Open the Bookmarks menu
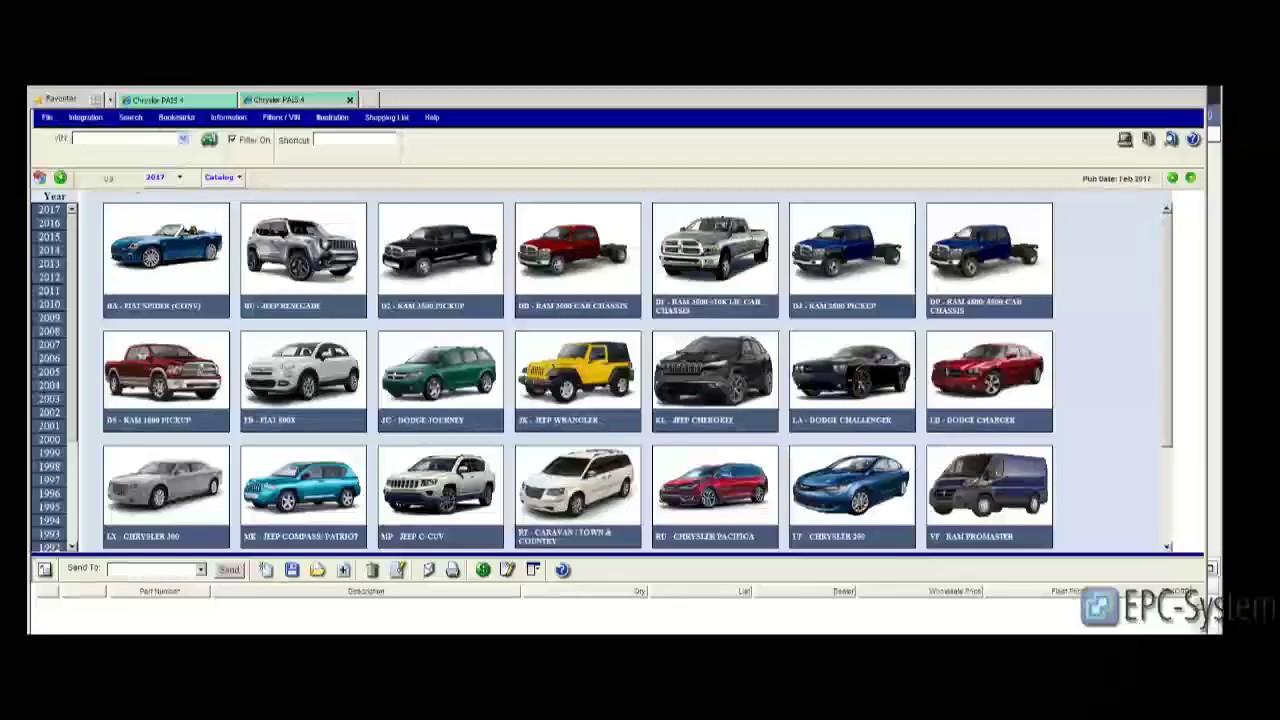 pyautogui.click(x=176, y=118)
